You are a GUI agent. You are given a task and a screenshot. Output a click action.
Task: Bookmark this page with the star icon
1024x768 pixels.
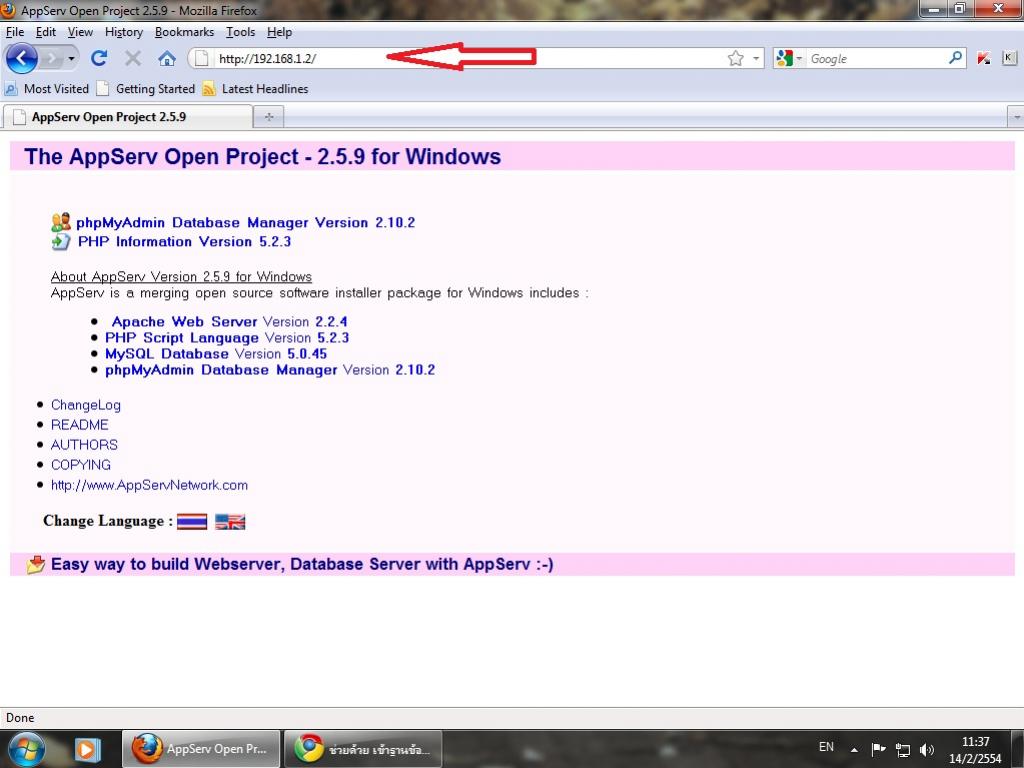735,59
